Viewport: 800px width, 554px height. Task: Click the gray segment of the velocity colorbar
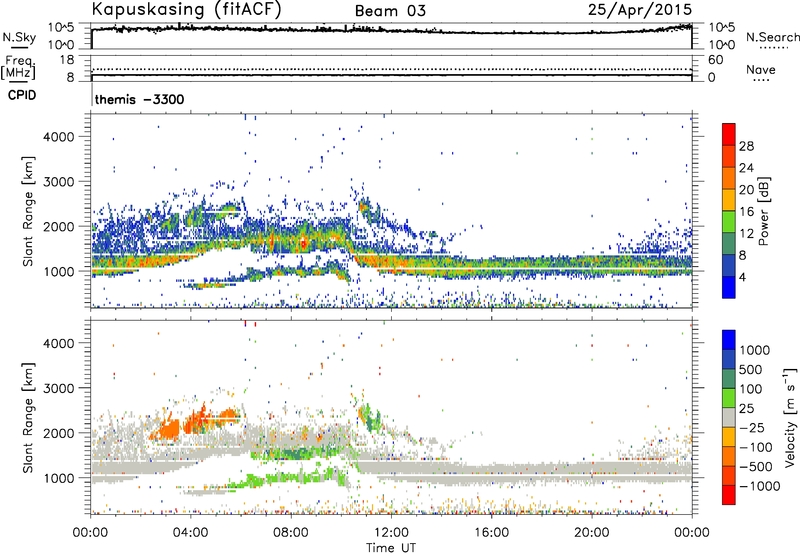point(729,418)
